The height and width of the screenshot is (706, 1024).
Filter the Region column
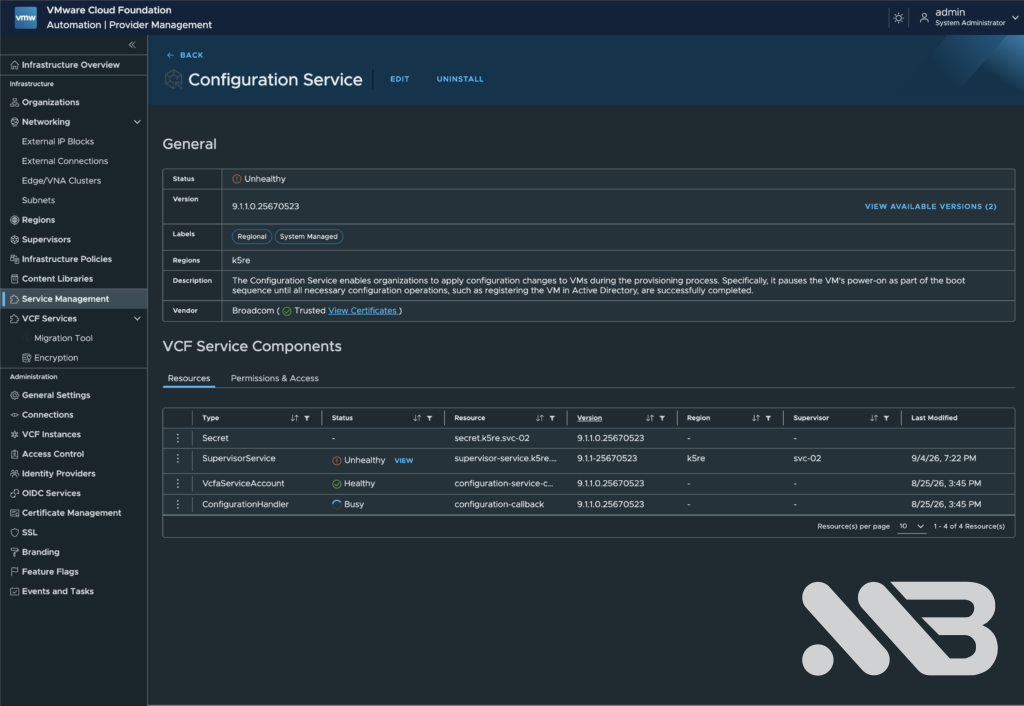click(x=769, y=418)
